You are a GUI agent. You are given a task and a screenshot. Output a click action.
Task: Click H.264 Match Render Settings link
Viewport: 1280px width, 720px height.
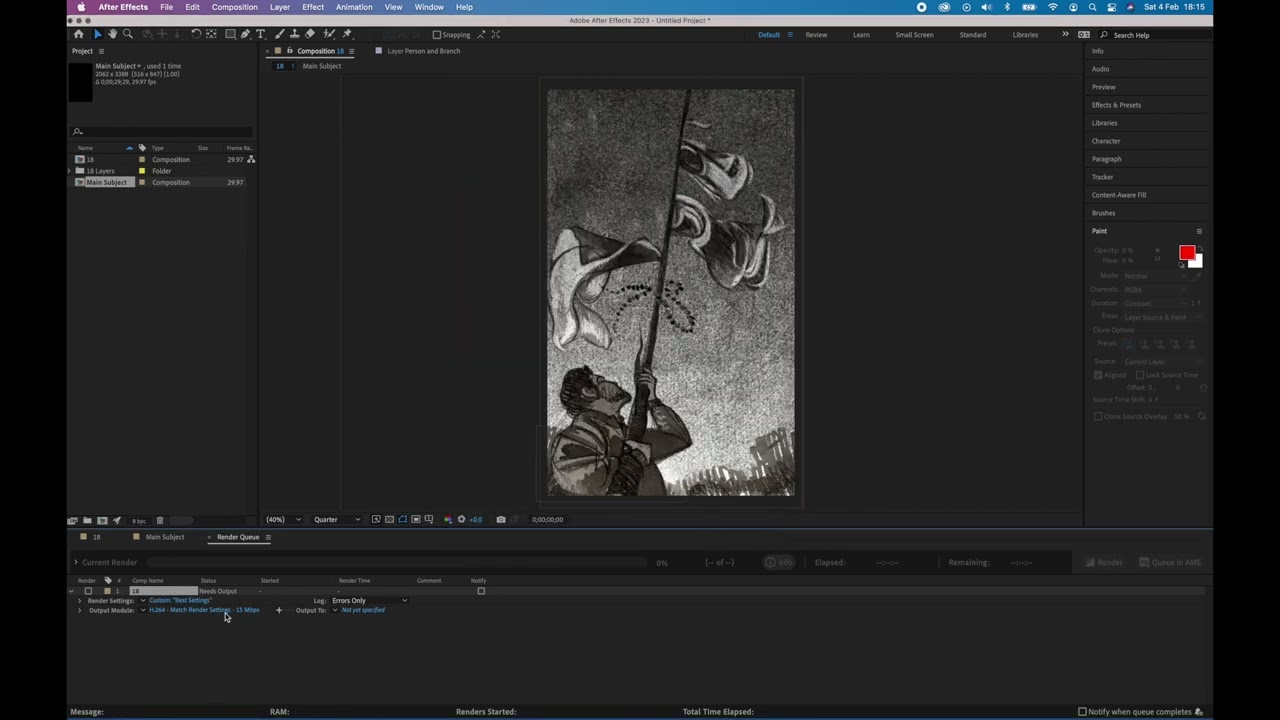(204, 610)
